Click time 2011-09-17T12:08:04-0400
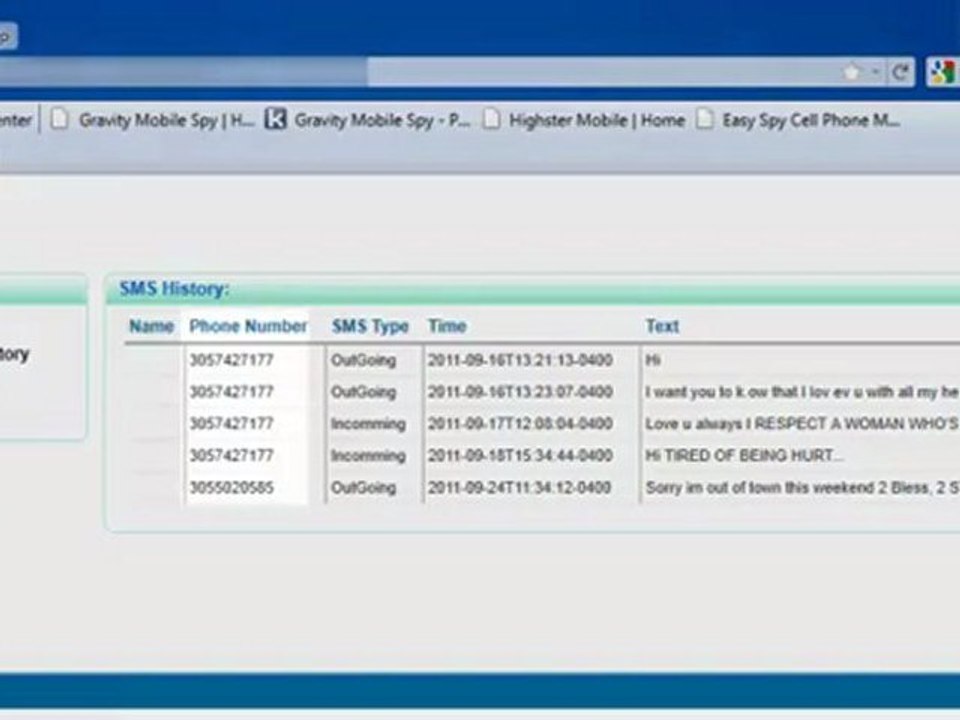The width and height of the screenshot is (960, 720). [520, 424]
